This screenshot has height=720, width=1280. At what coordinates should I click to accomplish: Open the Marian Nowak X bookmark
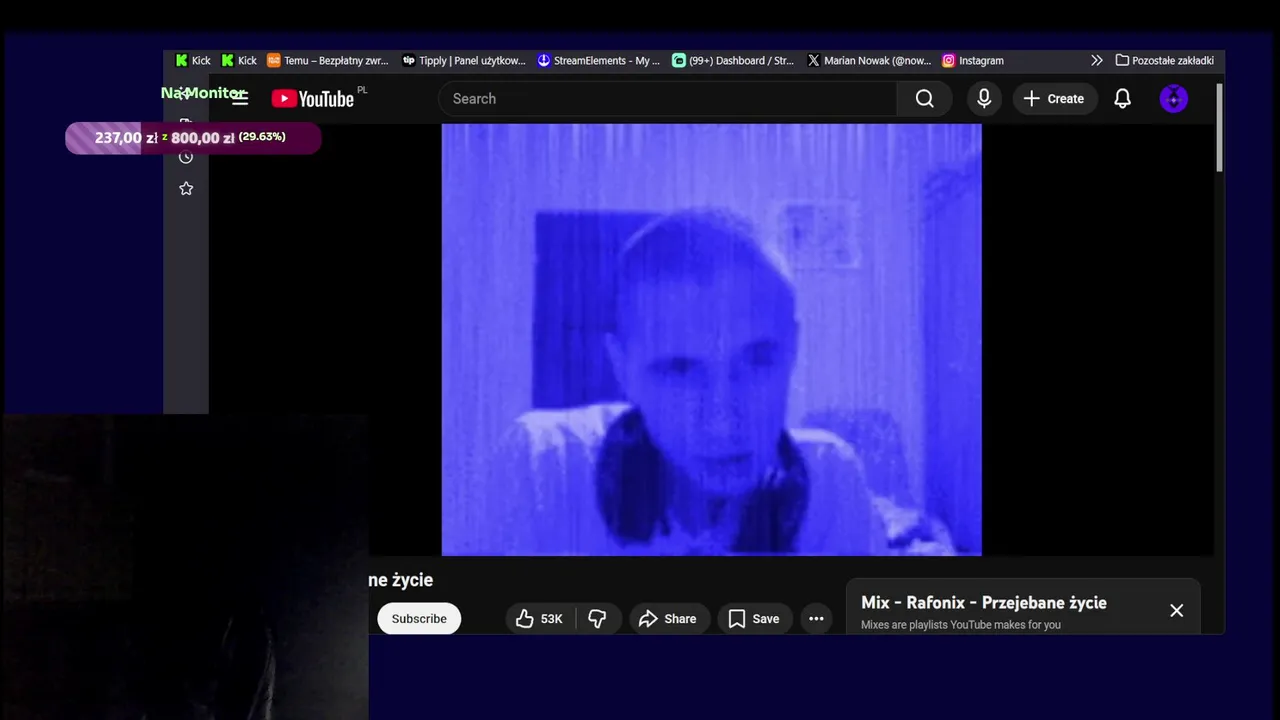pos(869,60)
